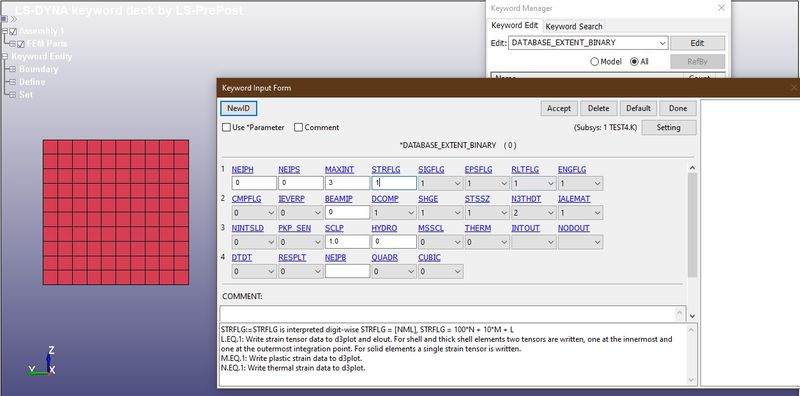Open the ENGFLG dropdown
Image resolution: width=800 pixels, height=396 pixels.
pyautogui.click(x=580, y=183)
